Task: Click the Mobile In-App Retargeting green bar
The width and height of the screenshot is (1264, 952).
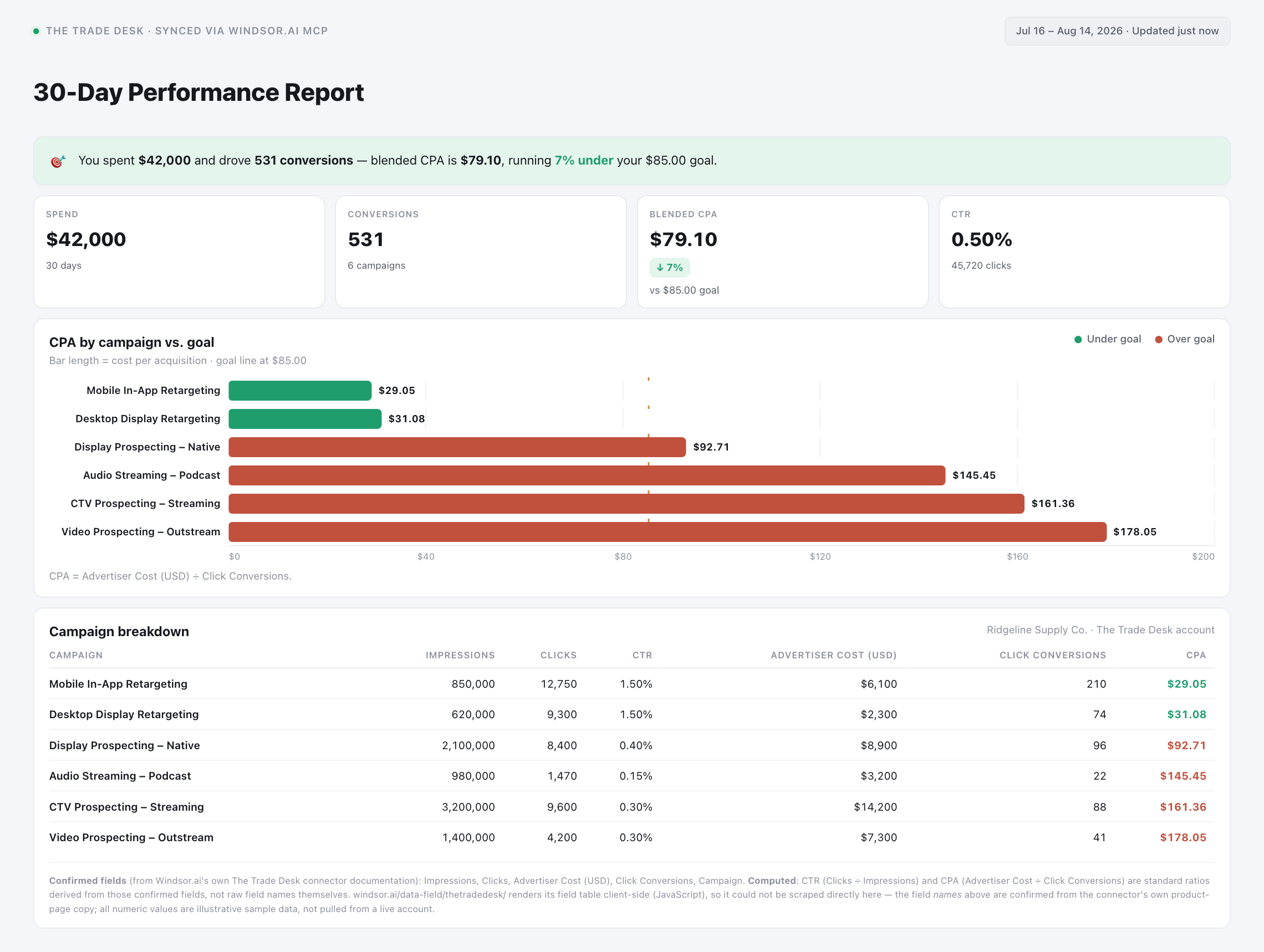Action: (300, 391)
